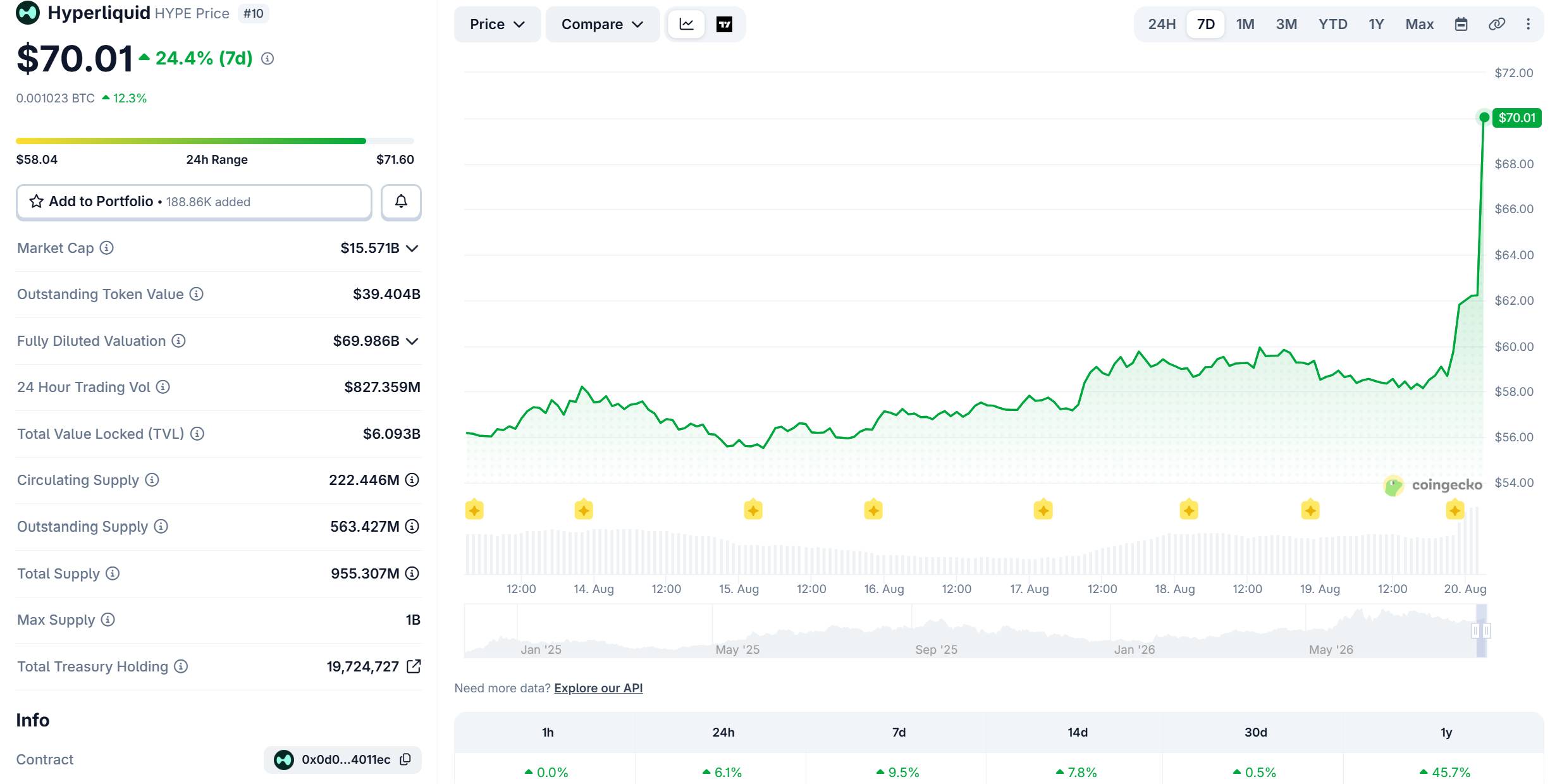Click the news marker near 14. Aug
Image resolution: width=1550 pixels, height=784 pixels.
[x=584, y=510]
